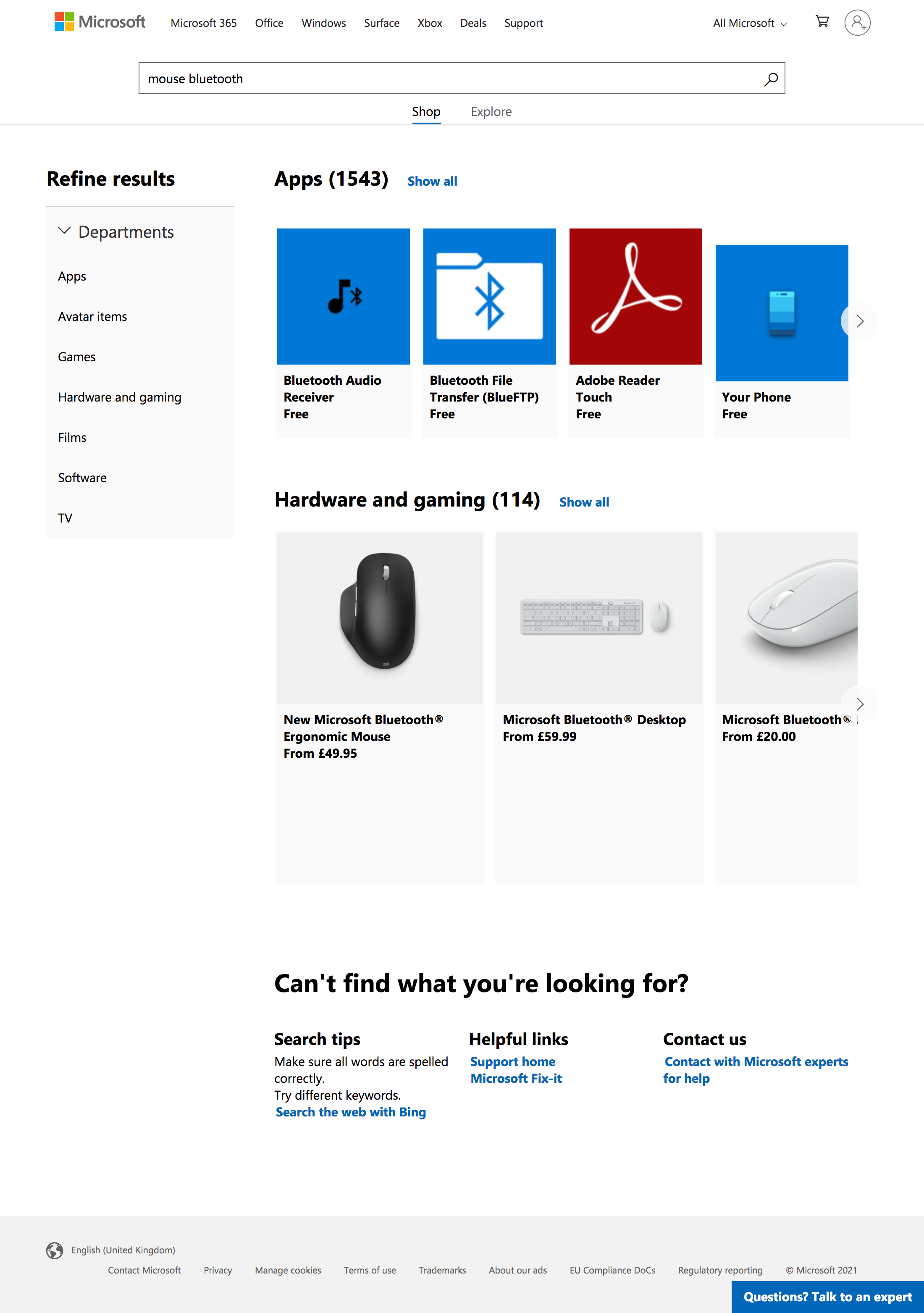Switch to the Explore tab
Screen dimensions: 924x1313
tap(491, 111)
